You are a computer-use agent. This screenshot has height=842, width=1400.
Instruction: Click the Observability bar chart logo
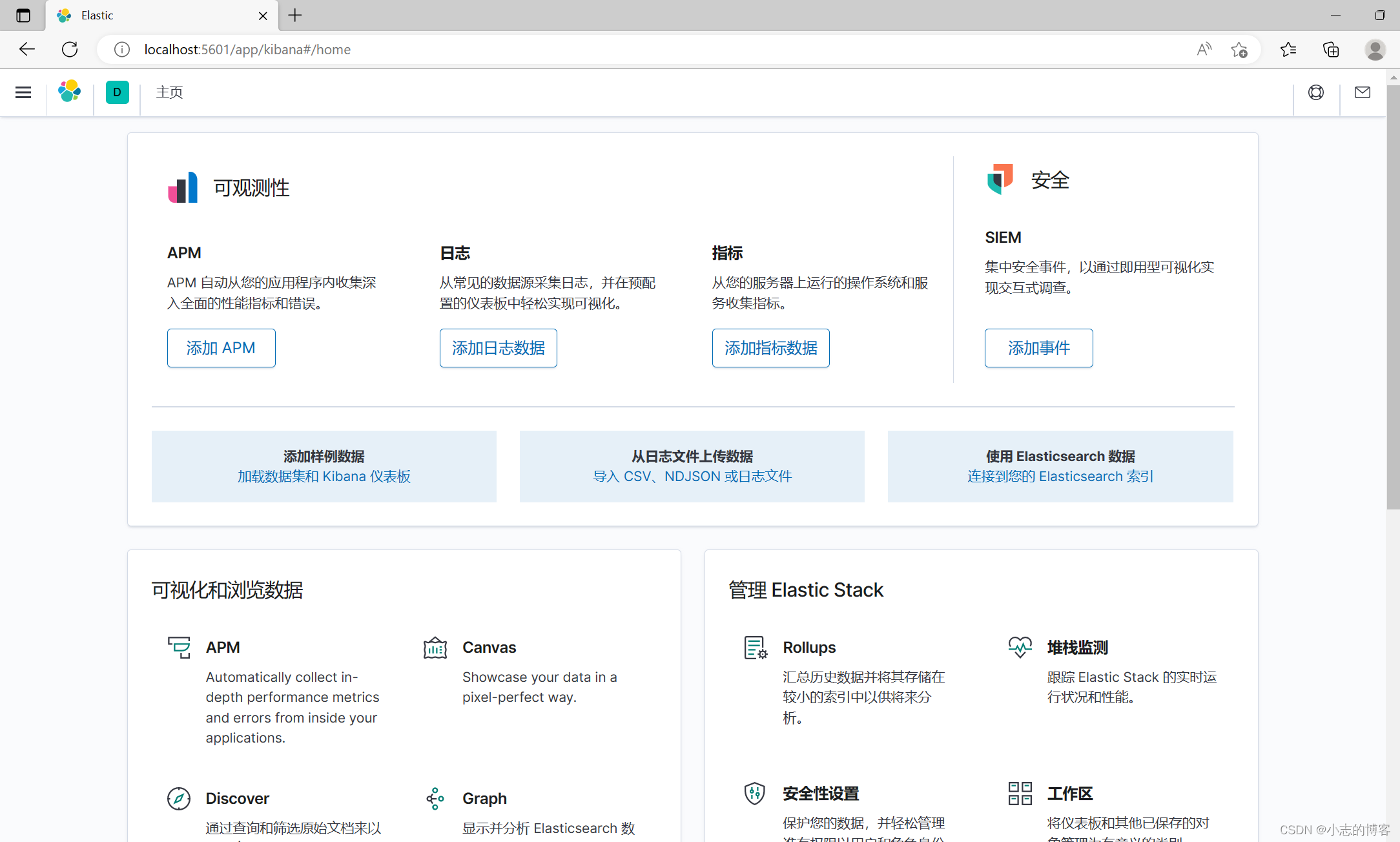pos(183,187)
